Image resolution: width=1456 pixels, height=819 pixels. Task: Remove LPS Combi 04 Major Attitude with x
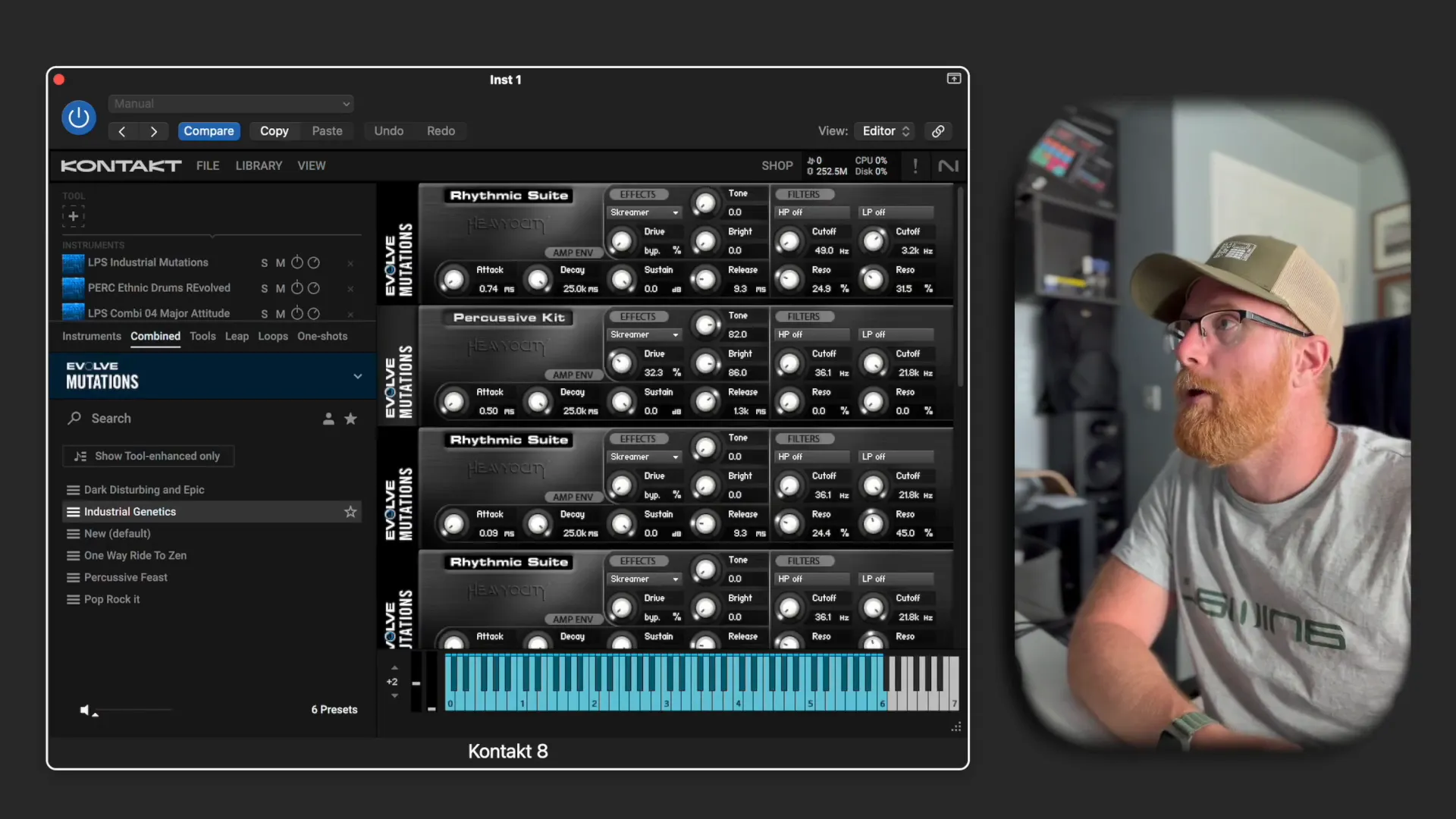(x=350, y=314)
